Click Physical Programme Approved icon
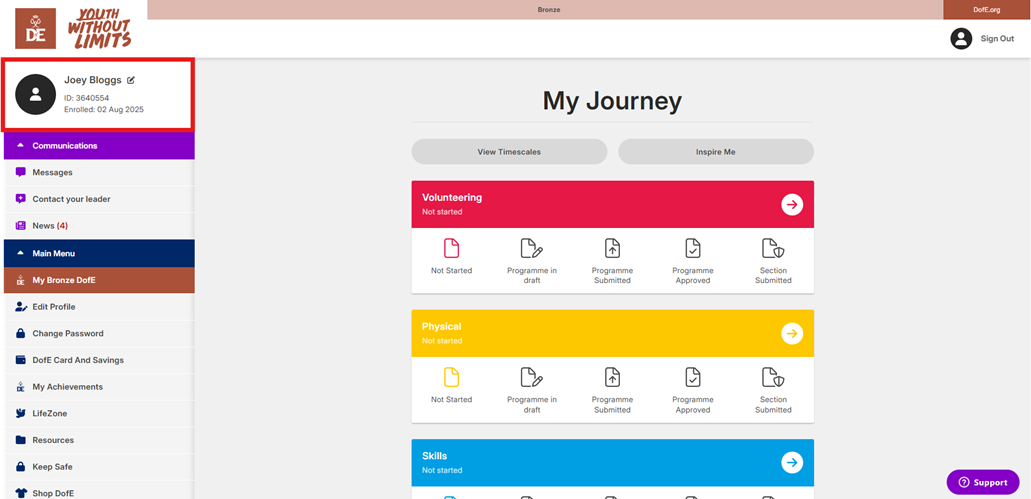Image resolution: width=1031 pixels, height=499 pixels. 693,377
